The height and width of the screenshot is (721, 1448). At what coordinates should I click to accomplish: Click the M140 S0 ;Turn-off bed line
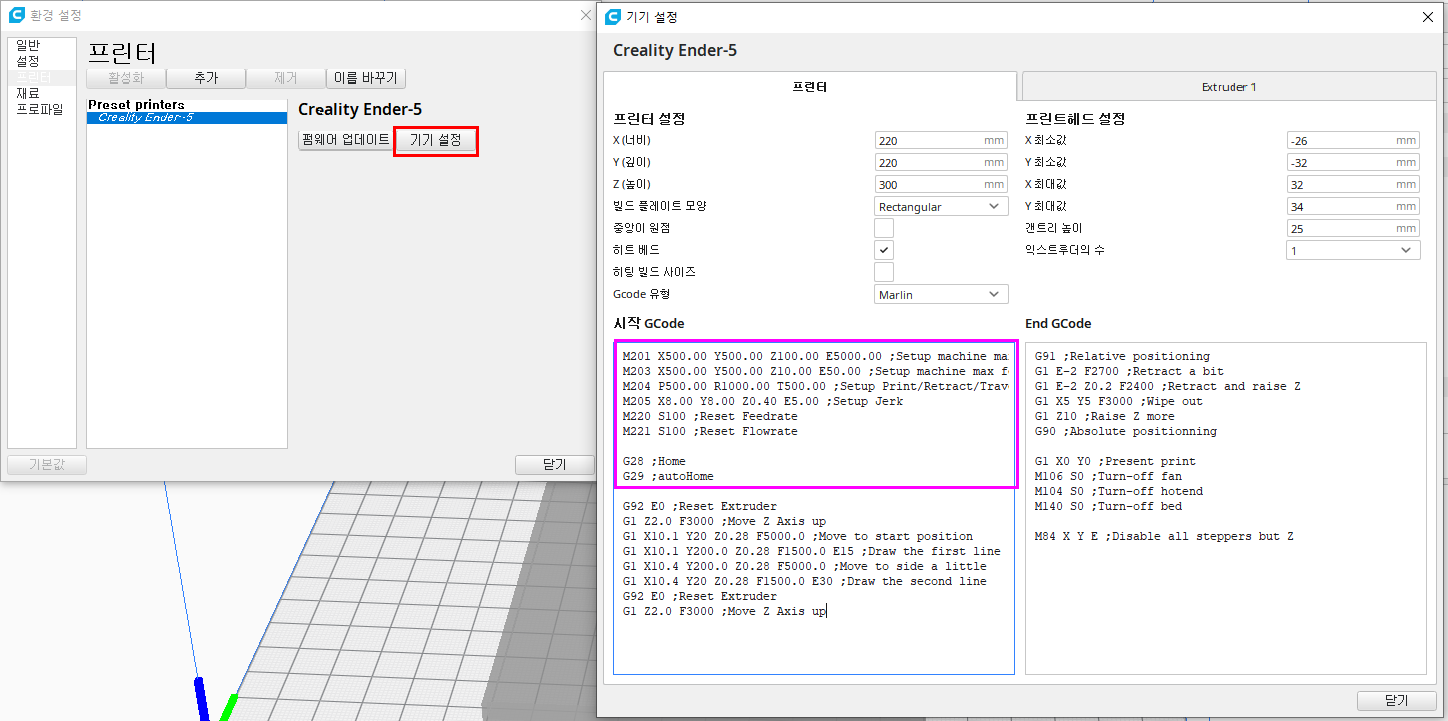1108,506
